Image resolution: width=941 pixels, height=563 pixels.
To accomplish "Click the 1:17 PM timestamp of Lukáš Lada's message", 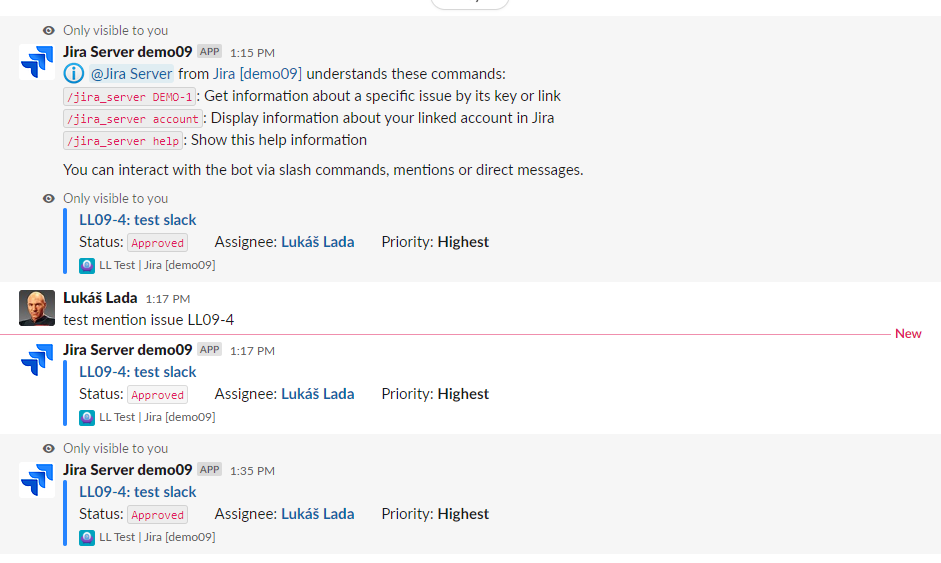I will pyautogui.click(x=167, y=299).
